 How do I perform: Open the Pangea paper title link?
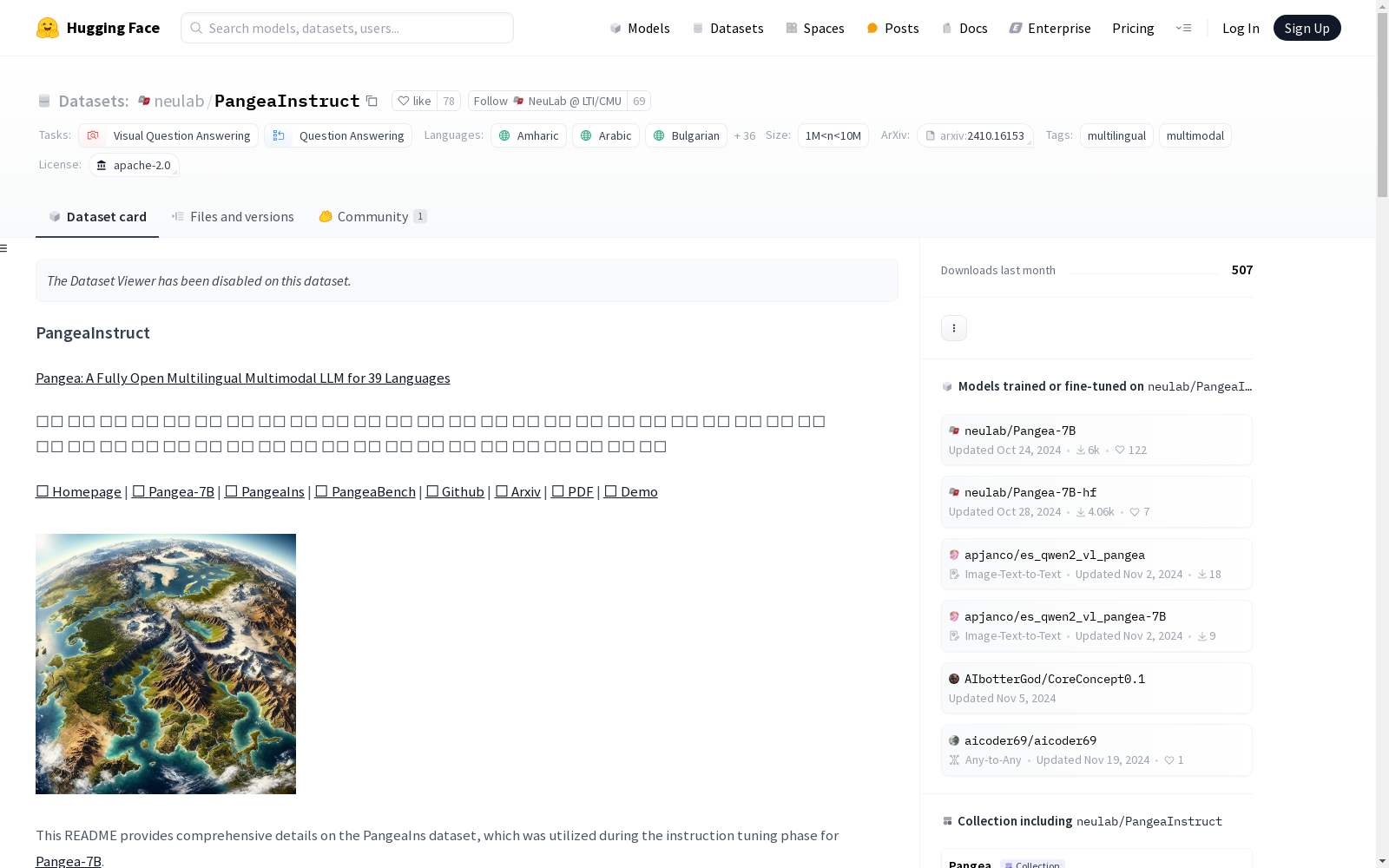tap(243, 378)
